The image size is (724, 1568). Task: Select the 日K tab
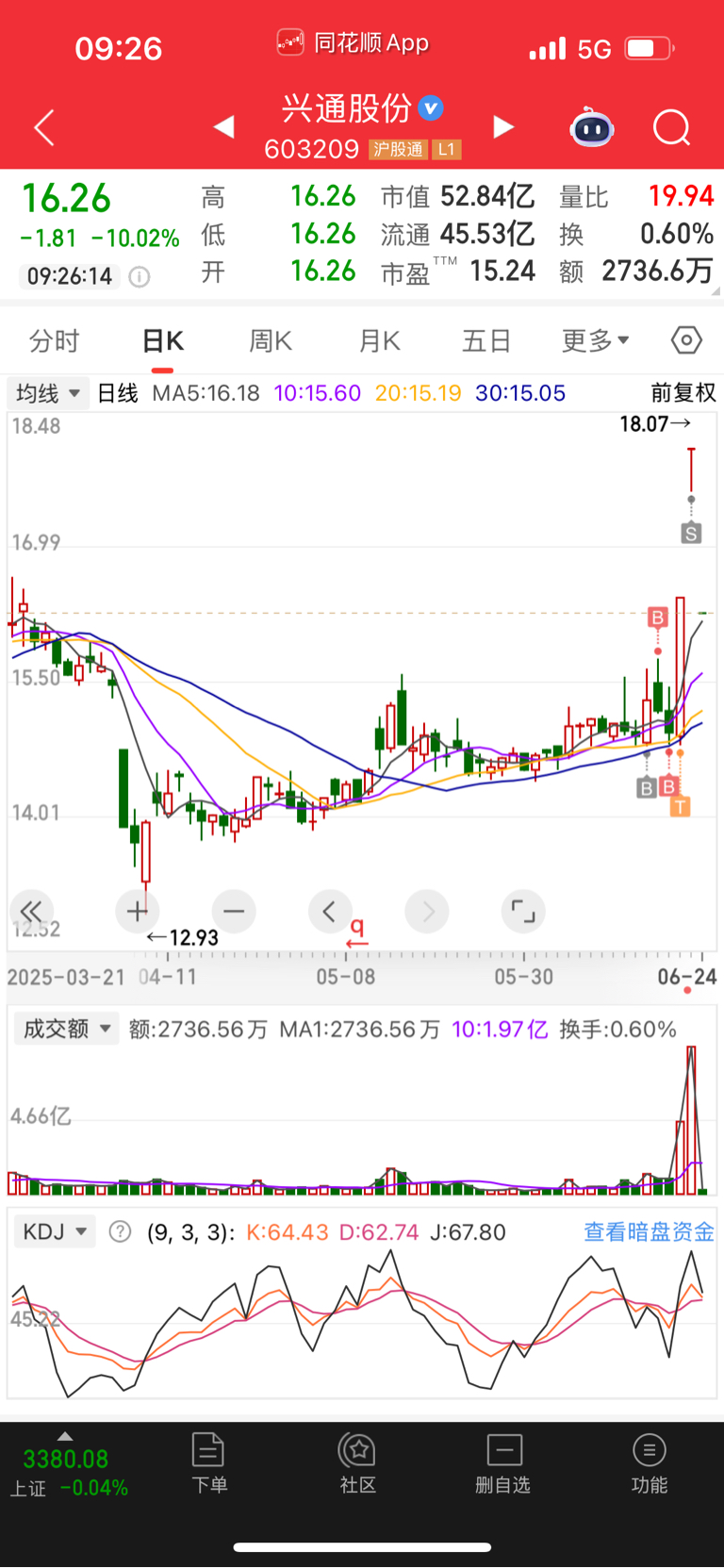point(163,340)
